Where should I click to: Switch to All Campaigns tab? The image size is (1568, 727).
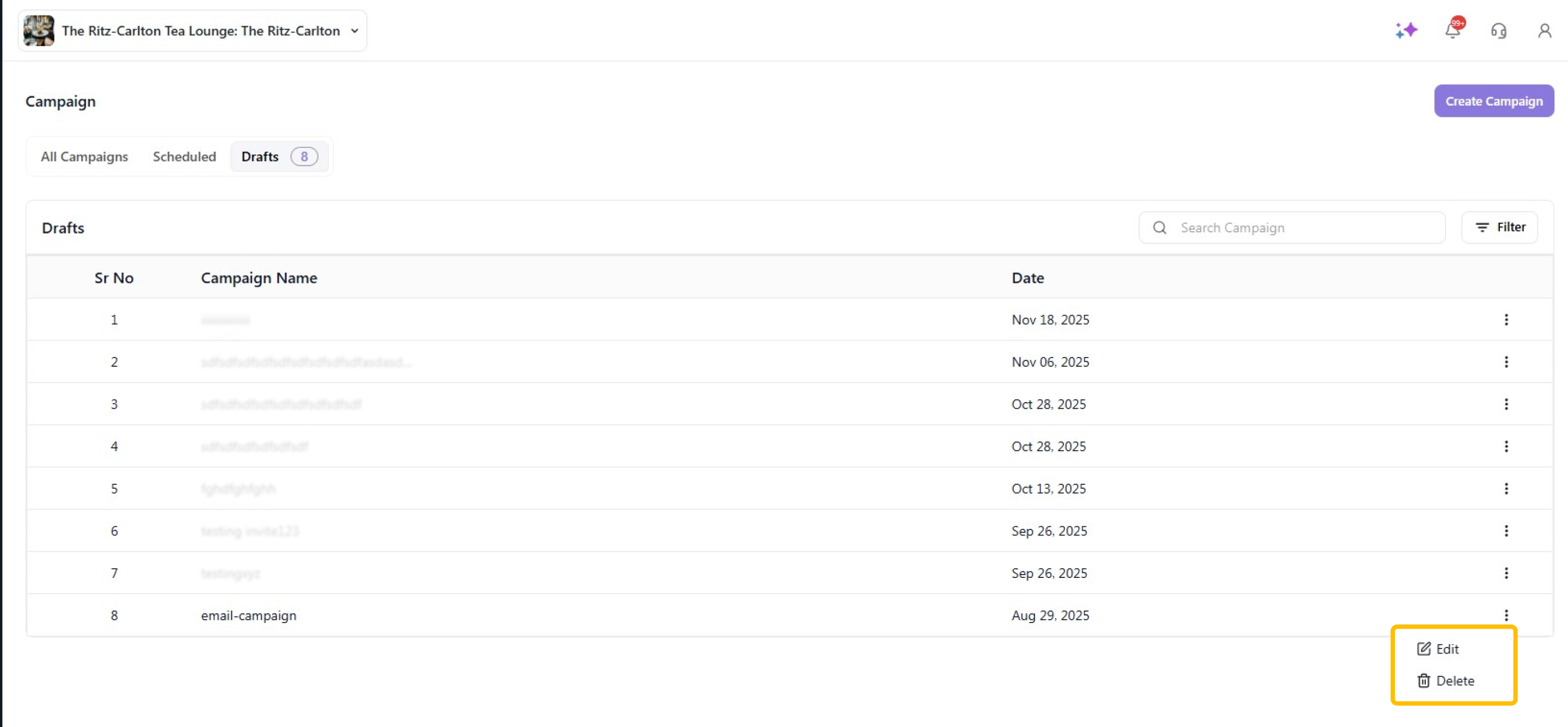point(84,157)
